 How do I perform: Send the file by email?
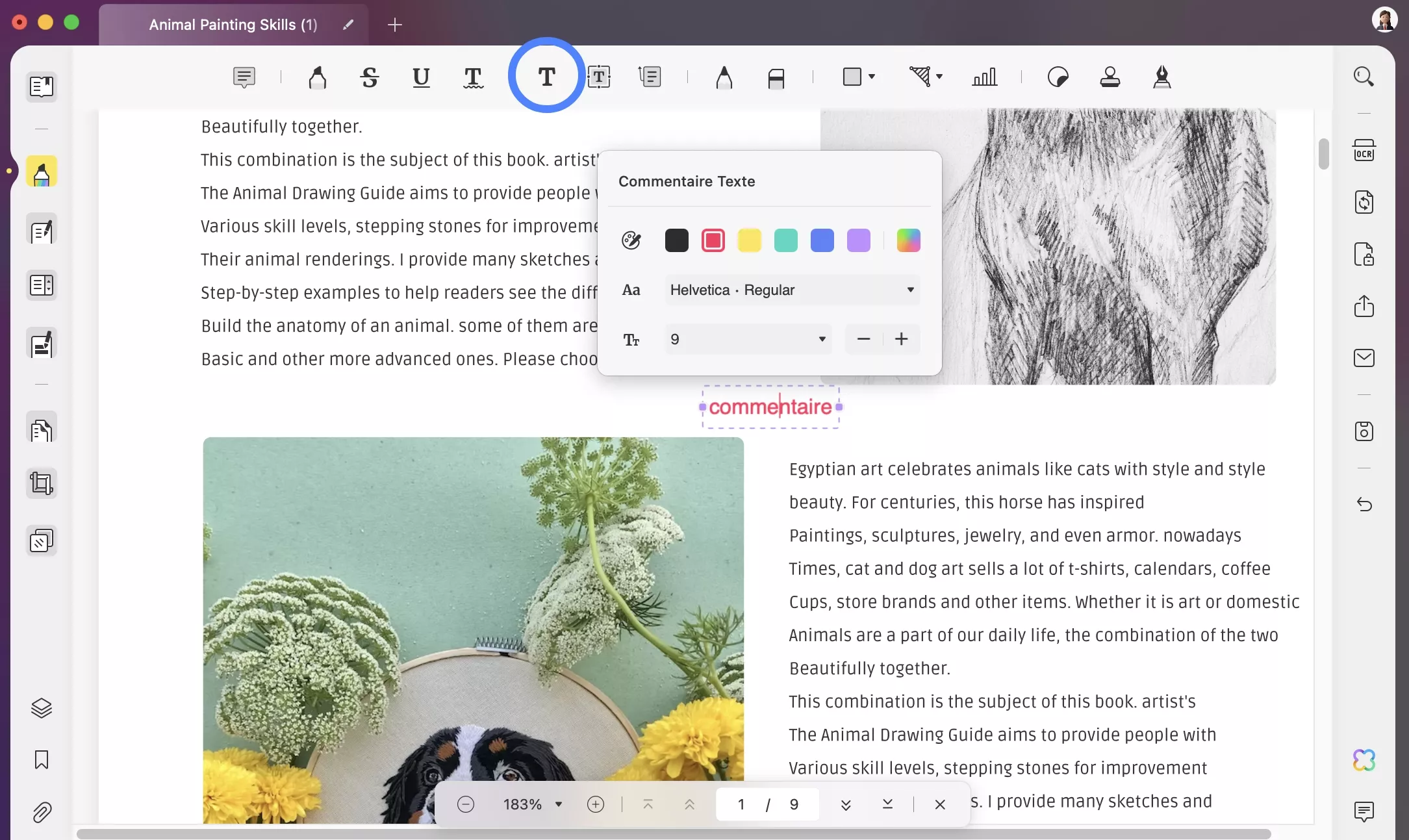[x=1364, y=358]
